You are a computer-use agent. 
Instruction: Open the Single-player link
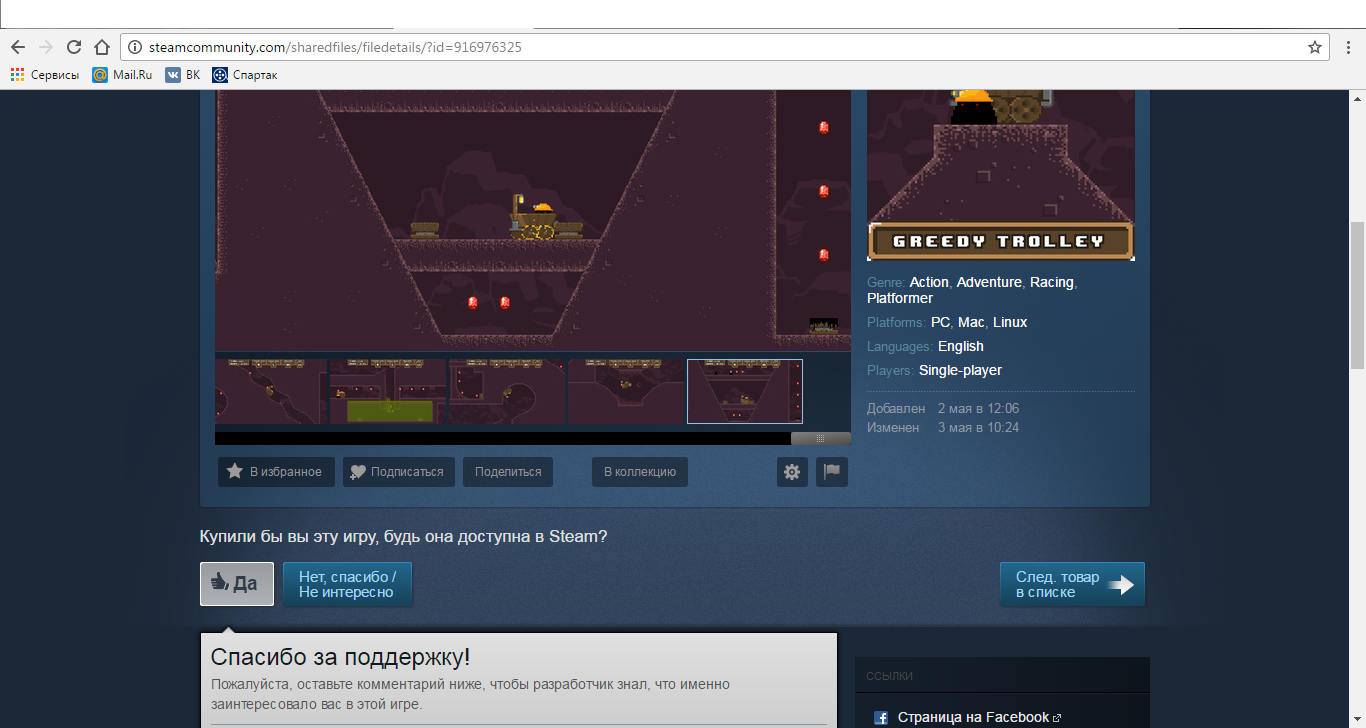point(960,370)
